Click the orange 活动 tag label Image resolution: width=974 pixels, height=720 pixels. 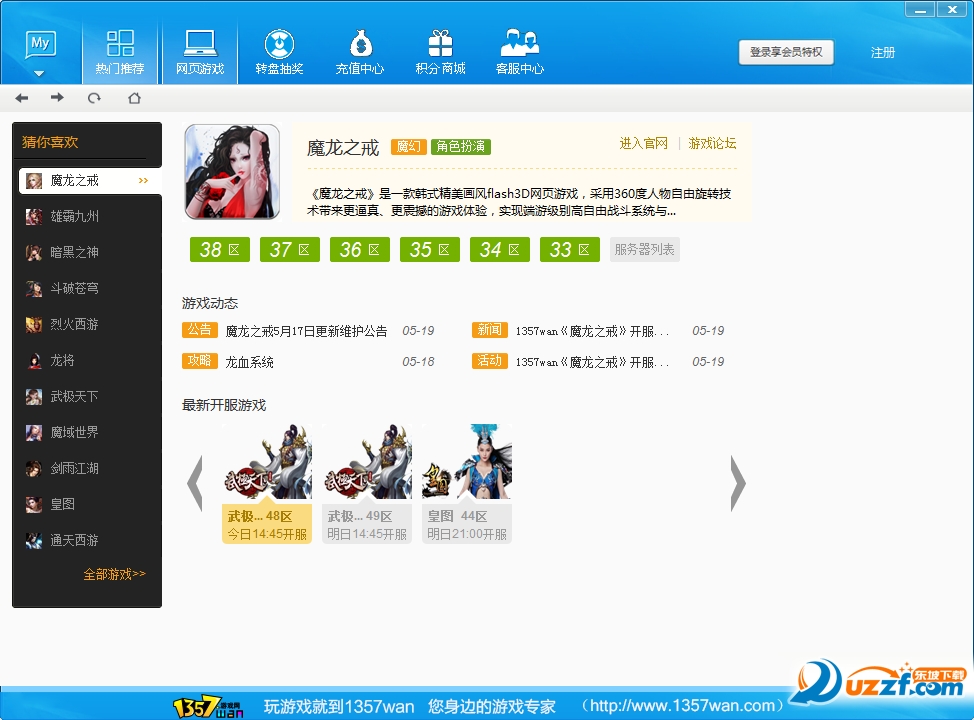pyautogui.click(x=489, y=361)
